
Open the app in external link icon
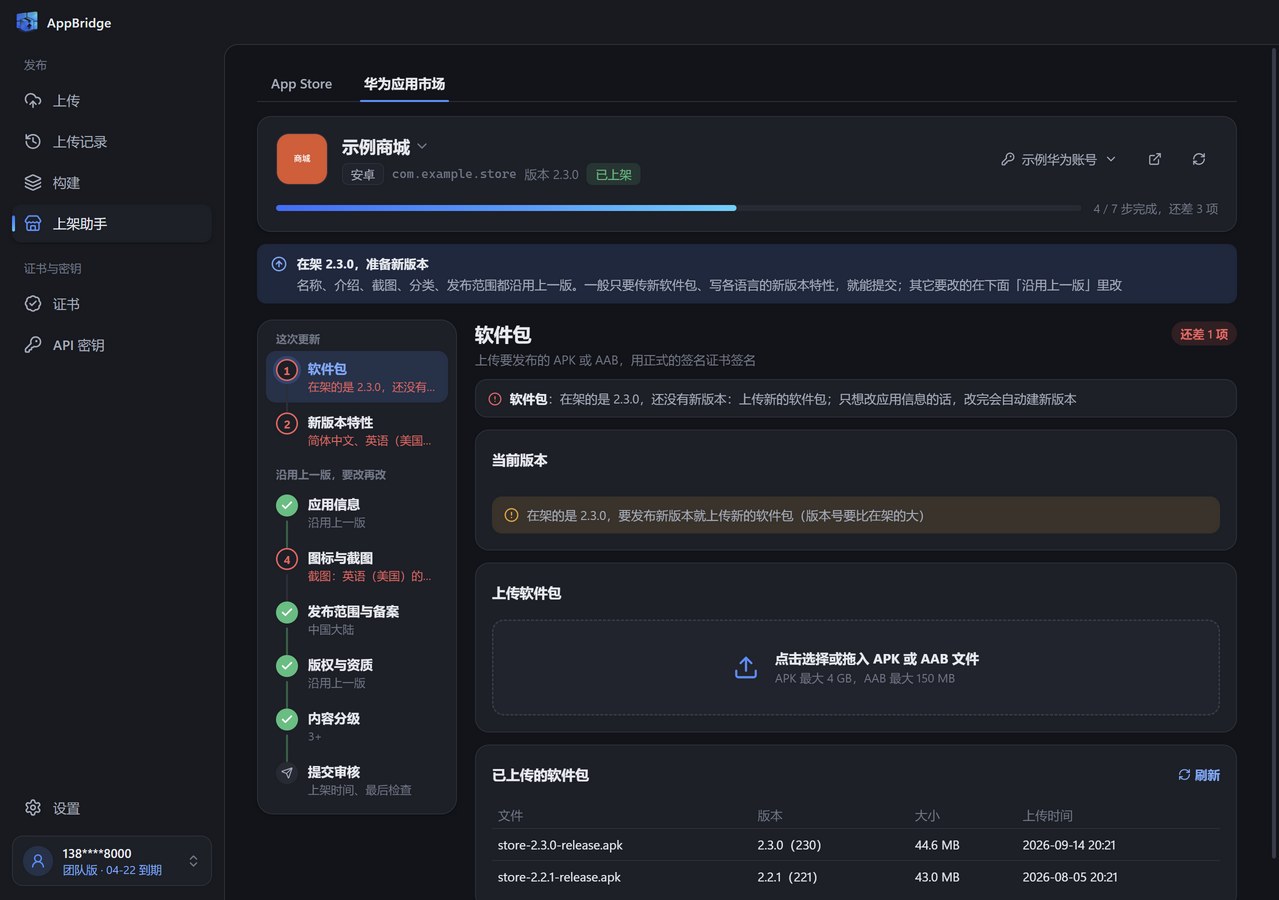[1155, 159]
